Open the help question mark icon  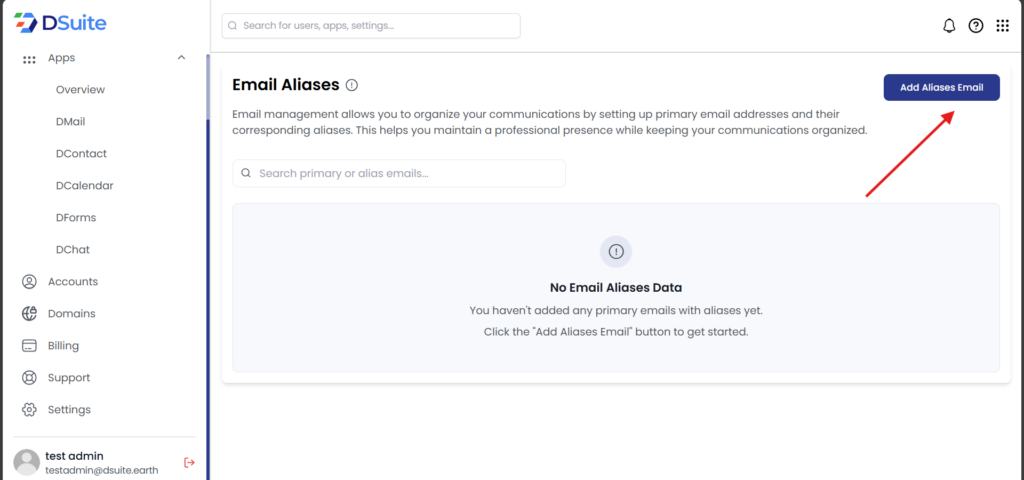coord(976,26)
